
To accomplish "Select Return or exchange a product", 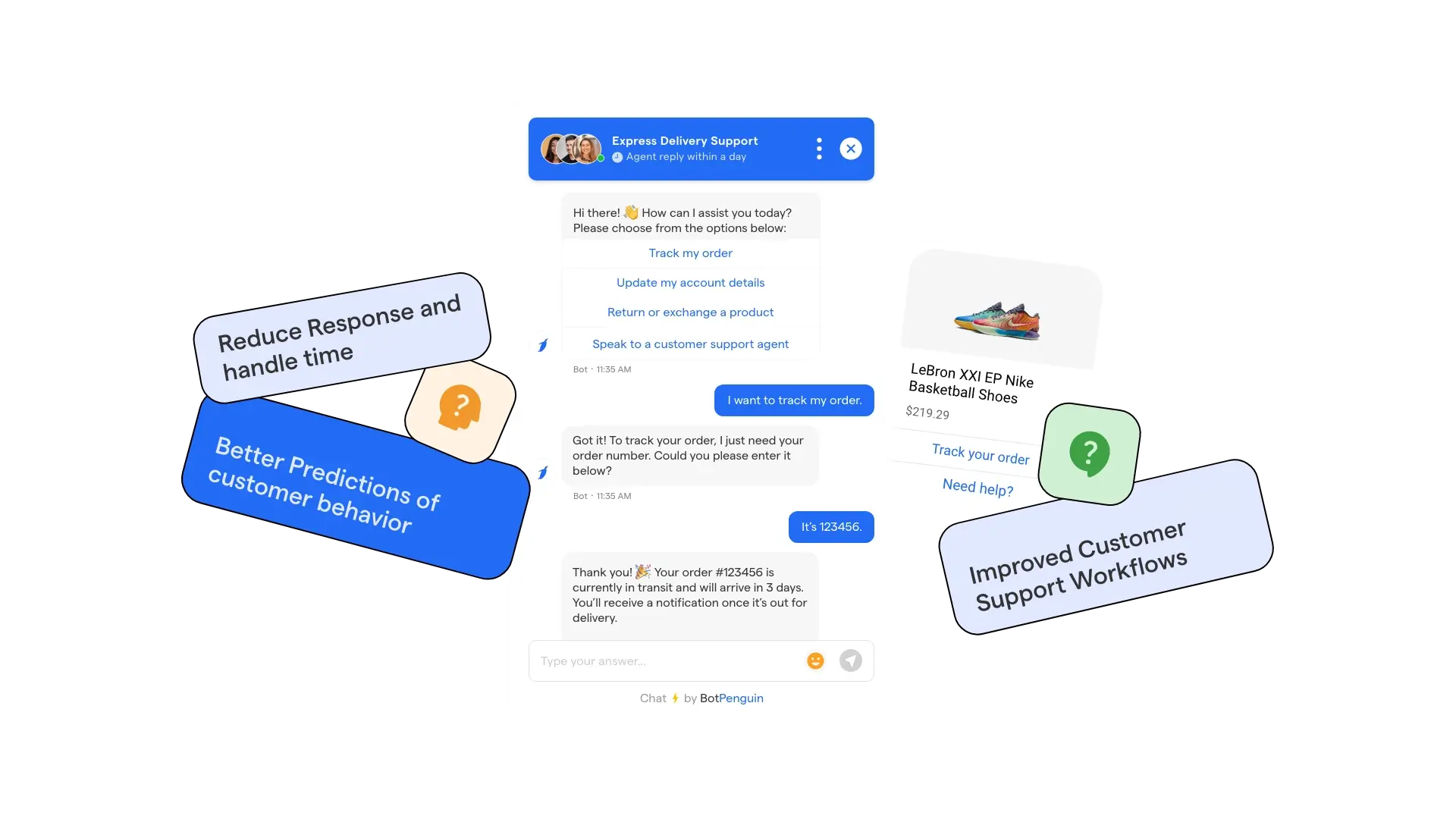I will click(x=690, y=312).
